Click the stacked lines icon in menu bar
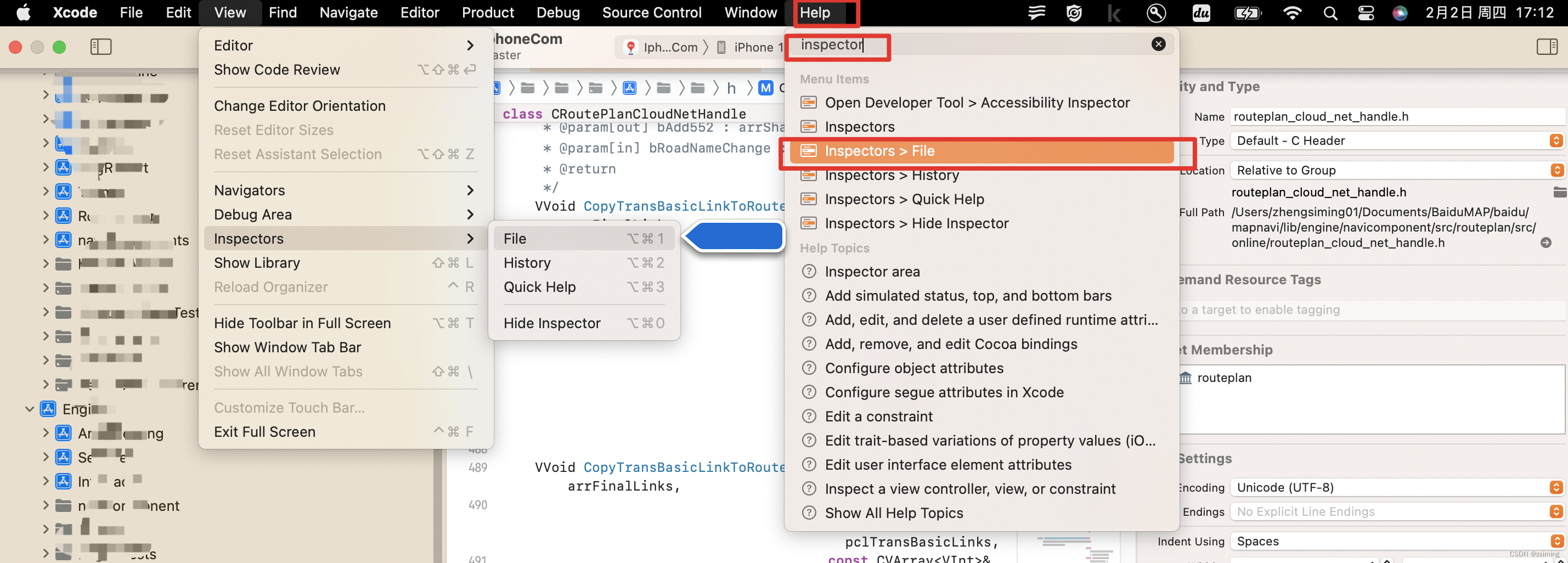The height and width of the screenshot is (563, 1568). tap(1036, 13)
